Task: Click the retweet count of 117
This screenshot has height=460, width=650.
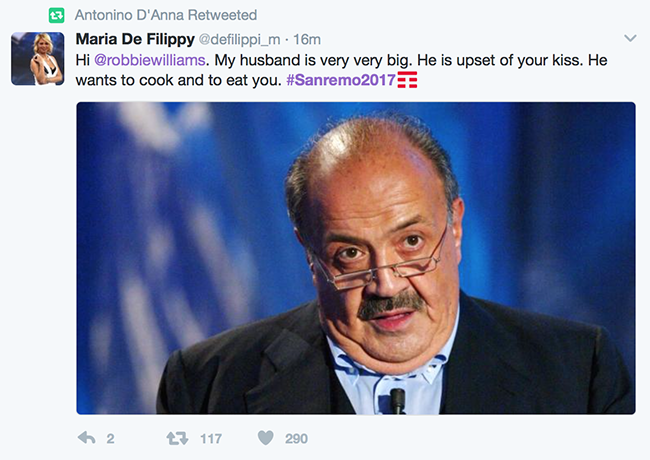Action: point(210,438)
